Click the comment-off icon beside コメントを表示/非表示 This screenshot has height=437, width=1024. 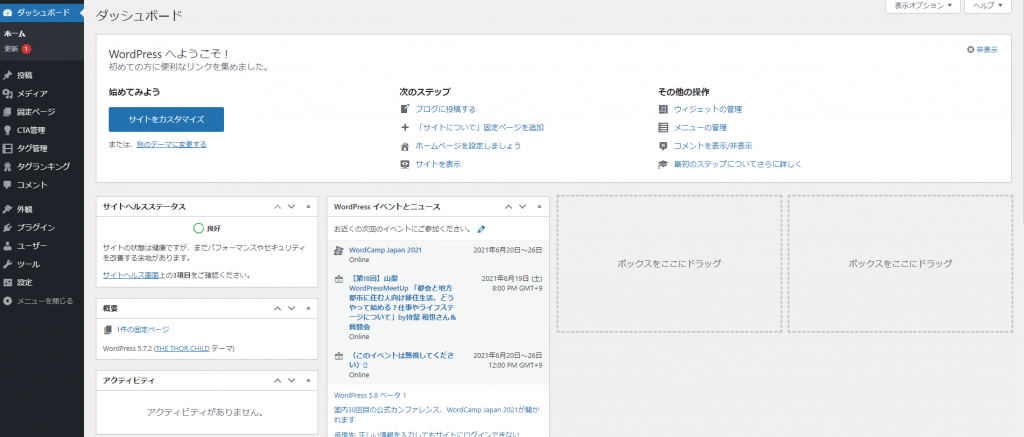[x=664, y=146]
